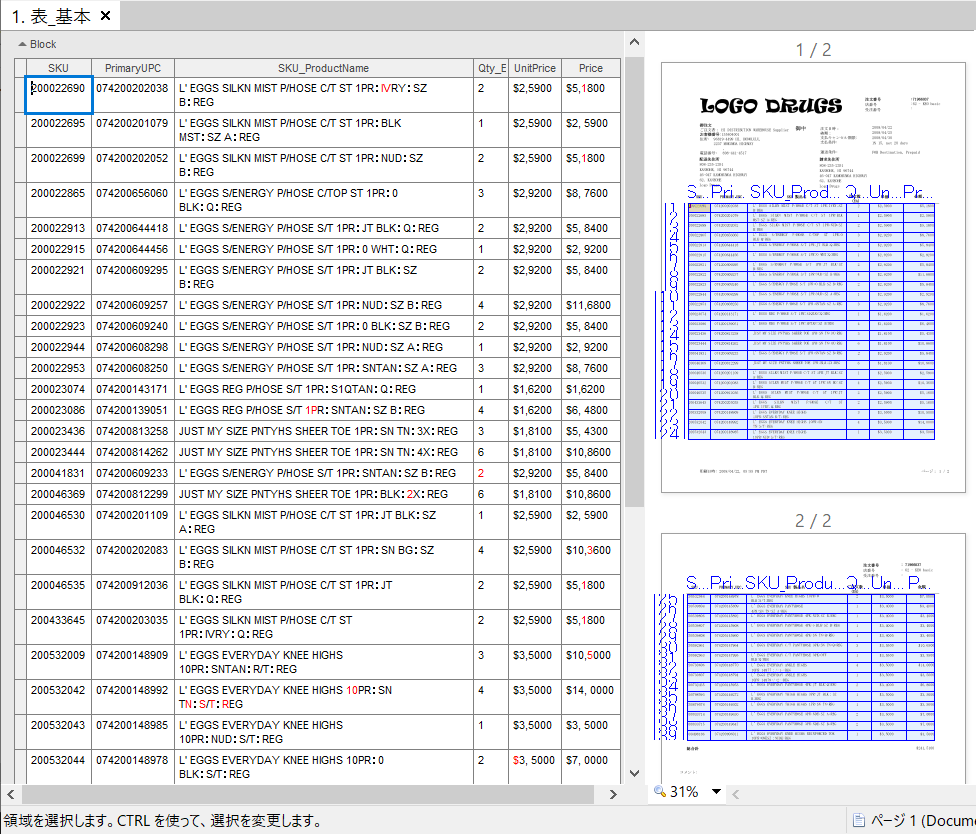
Task: Select page 1 / 2 document thumbnail
Action: [813, 277]
